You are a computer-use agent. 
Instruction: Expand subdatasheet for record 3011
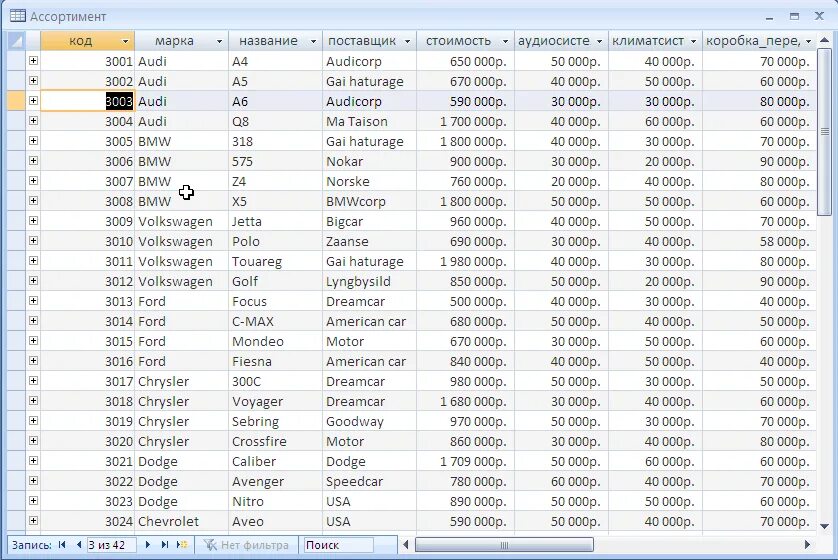click(x=33, y=261)
